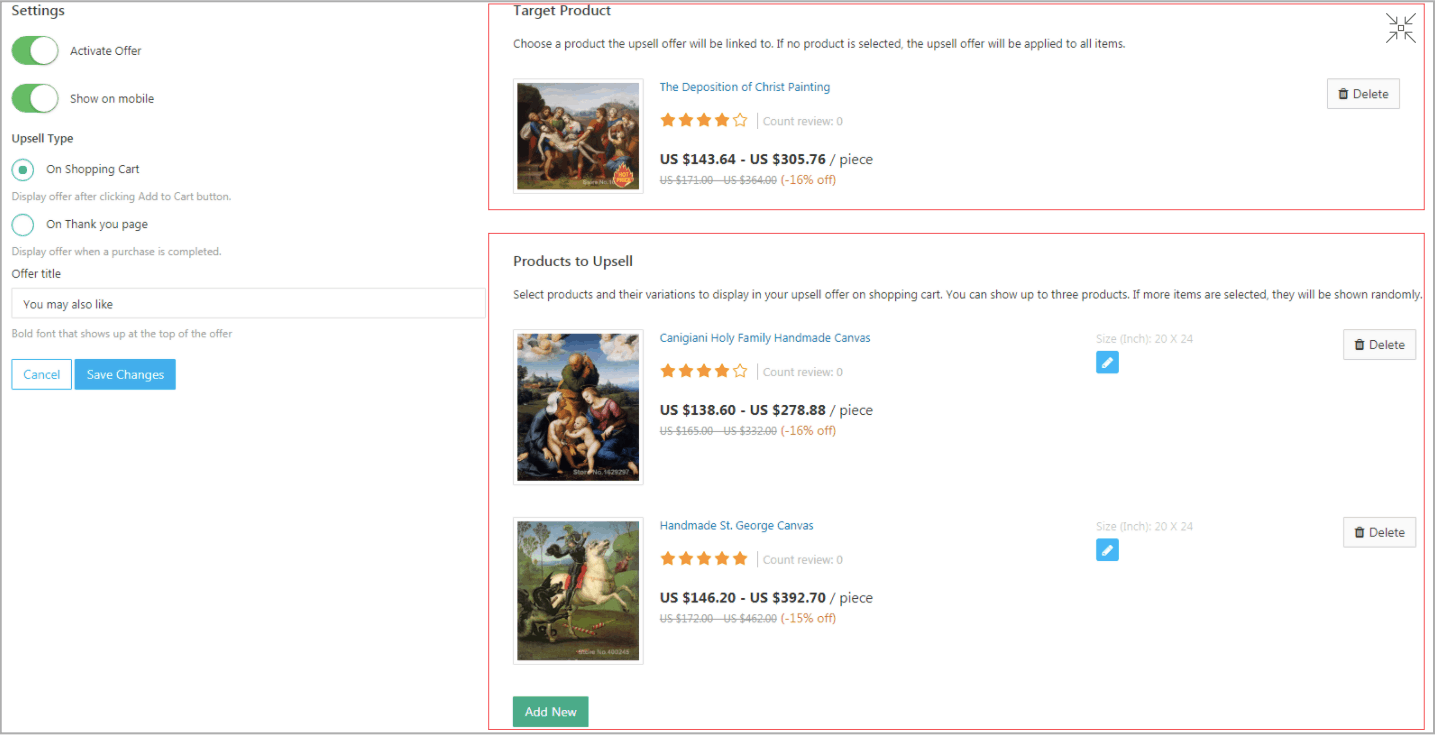Select the On Thank you page option
Screen dimensions: 1435x735
pyautogui.click(x=22, y=224)
